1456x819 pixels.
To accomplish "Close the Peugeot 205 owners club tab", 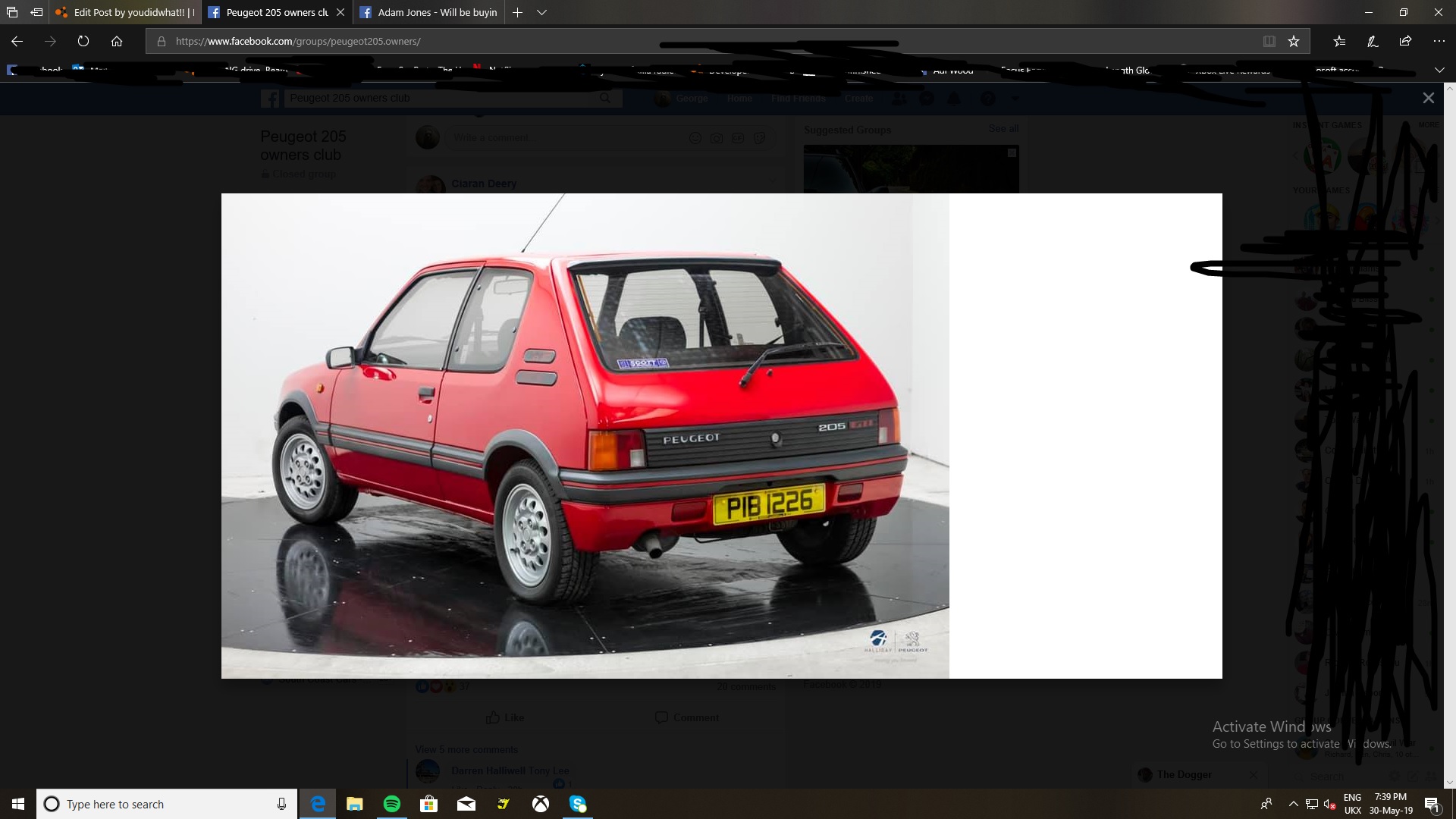I will click(x=340, y=12).
